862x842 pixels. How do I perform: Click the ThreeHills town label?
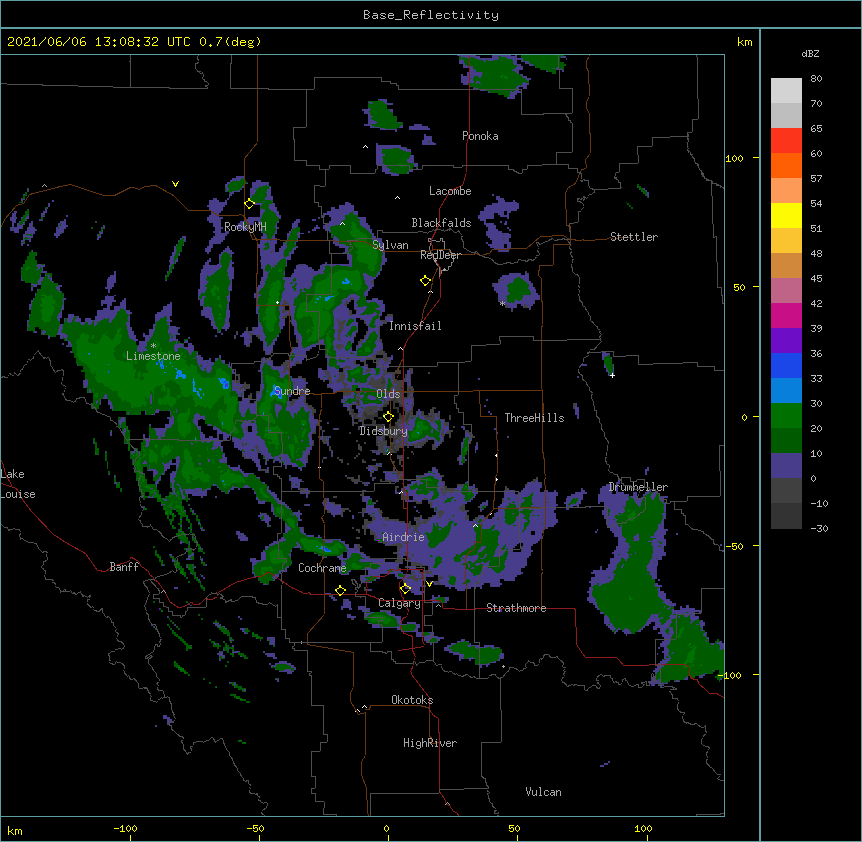click(534, 418)
